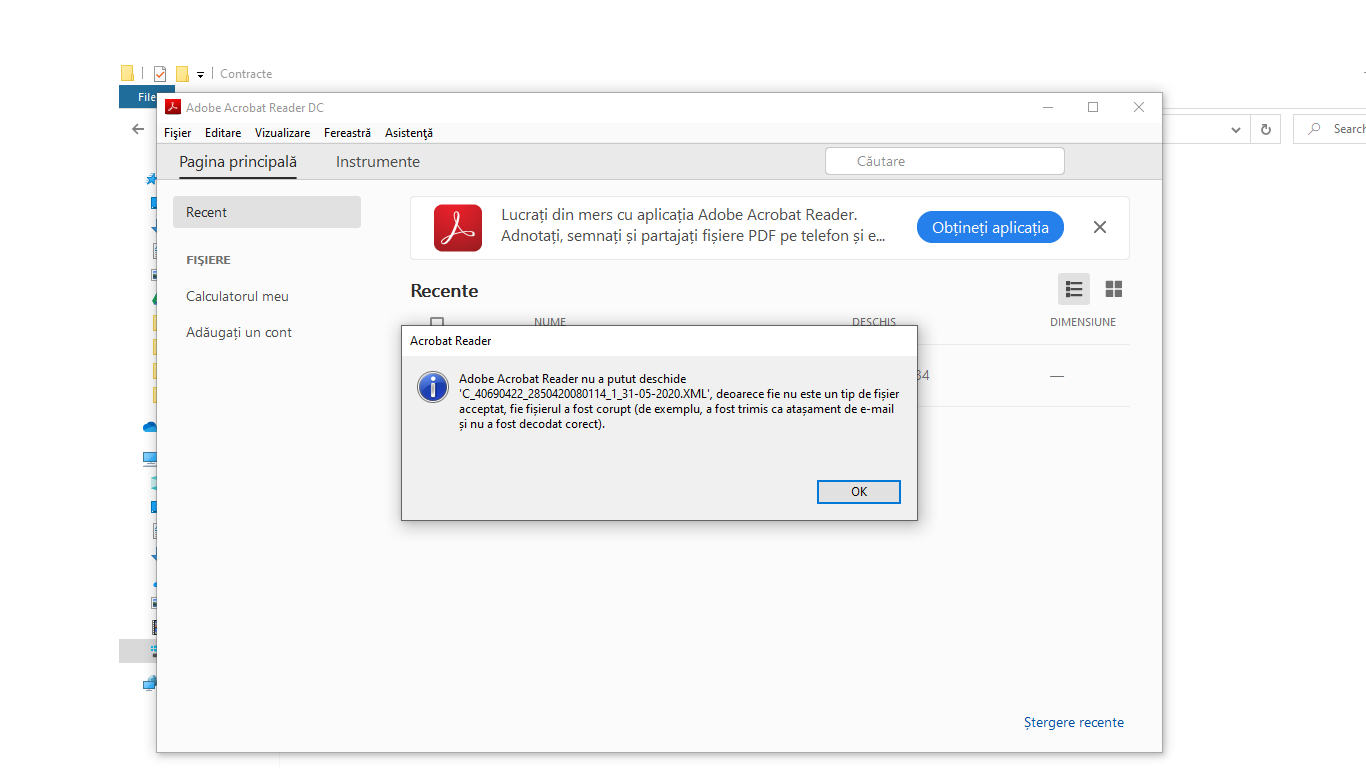Select OneDrive cloud icon in Explorer tree
This screenshot has height=768, width=1366.
click(x=150, y=427)
